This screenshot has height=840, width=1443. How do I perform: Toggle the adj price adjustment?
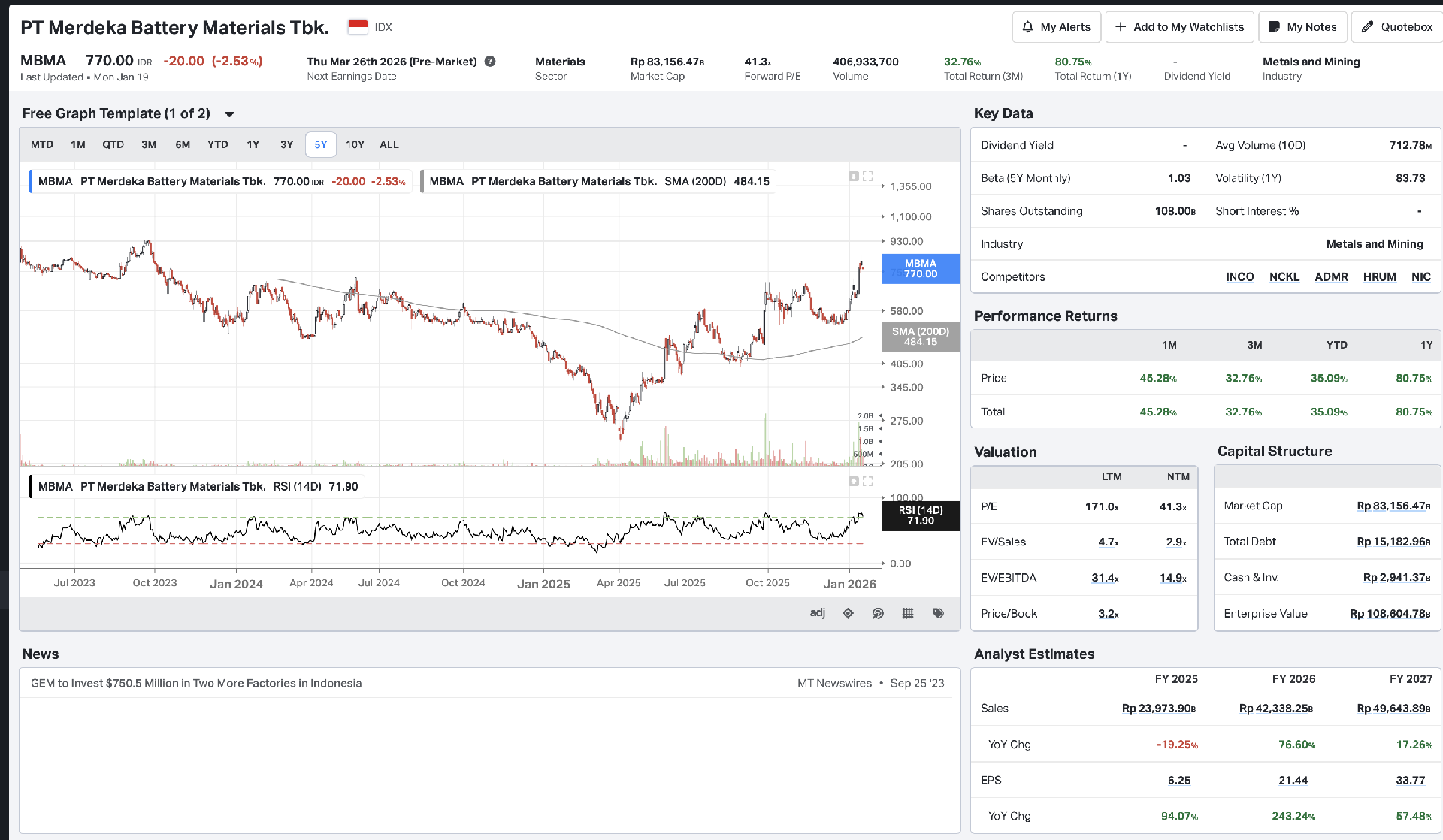pyautogui.click(x=817, y=613)
